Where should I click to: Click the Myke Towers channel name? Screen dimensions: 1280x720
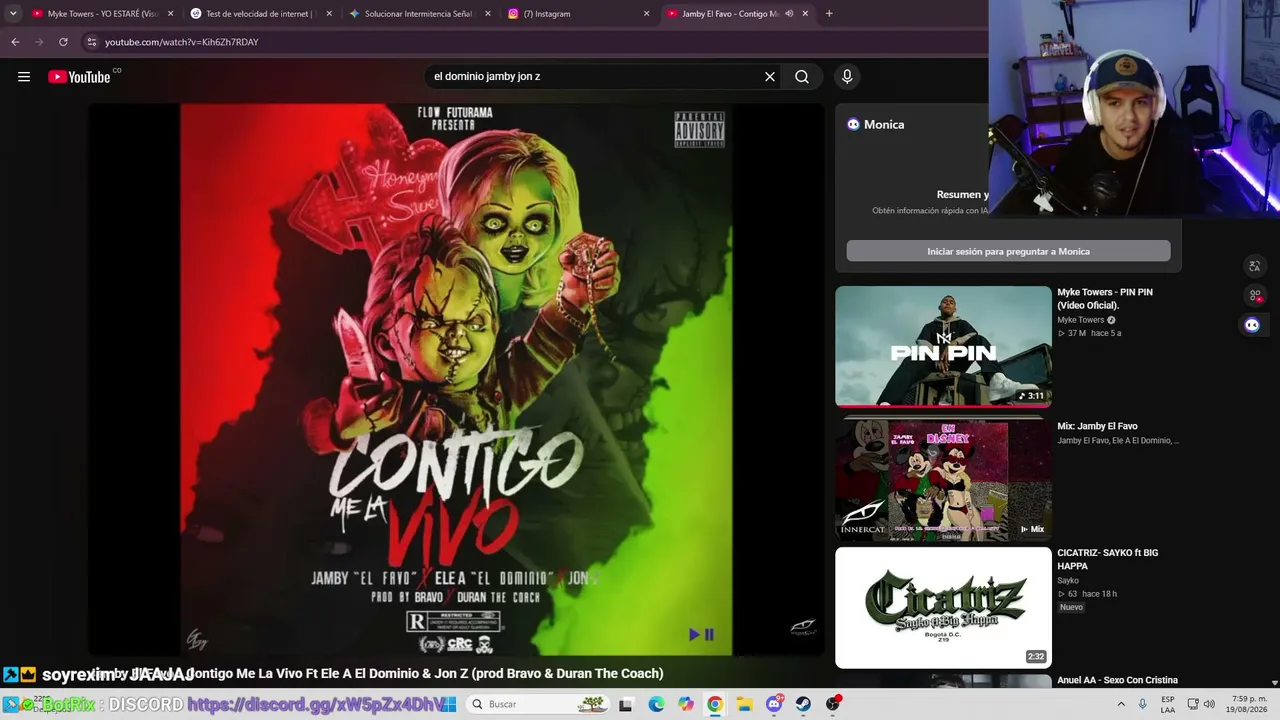tap(1081, 320)
